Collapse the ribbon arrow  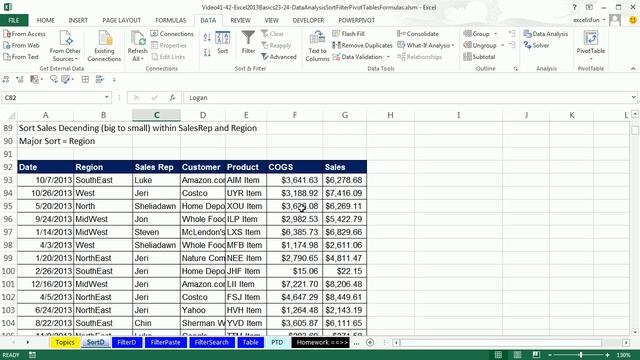click(x=633, y=69)
